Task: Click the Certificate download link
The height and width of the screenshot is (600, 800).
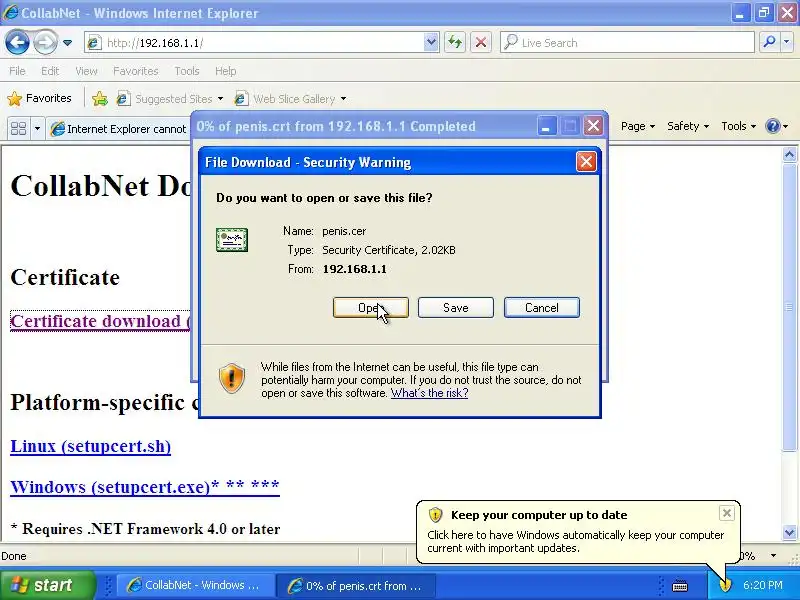Action: (101, 321)
